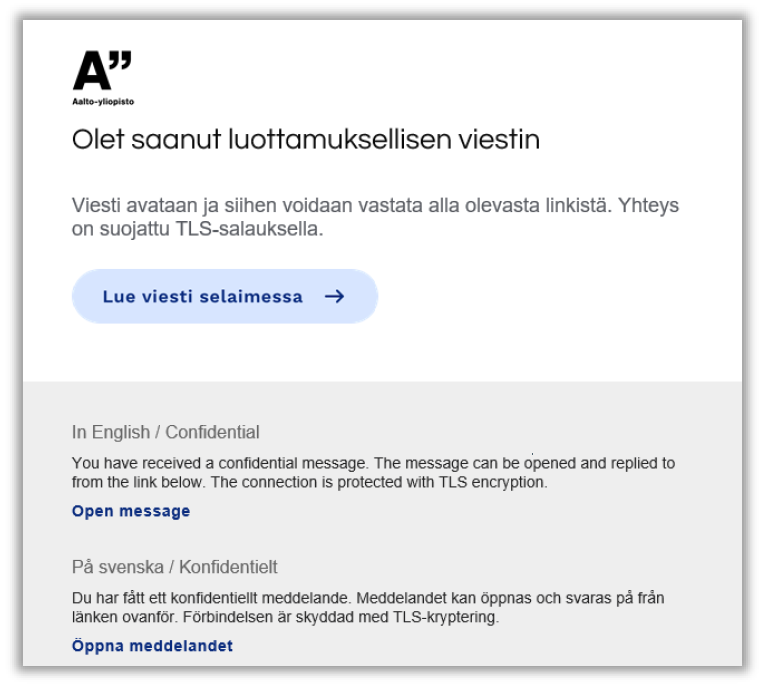Click the Aalto-yliopisto text under the logo
Viewport: 773px width, 689px height.
103,102
